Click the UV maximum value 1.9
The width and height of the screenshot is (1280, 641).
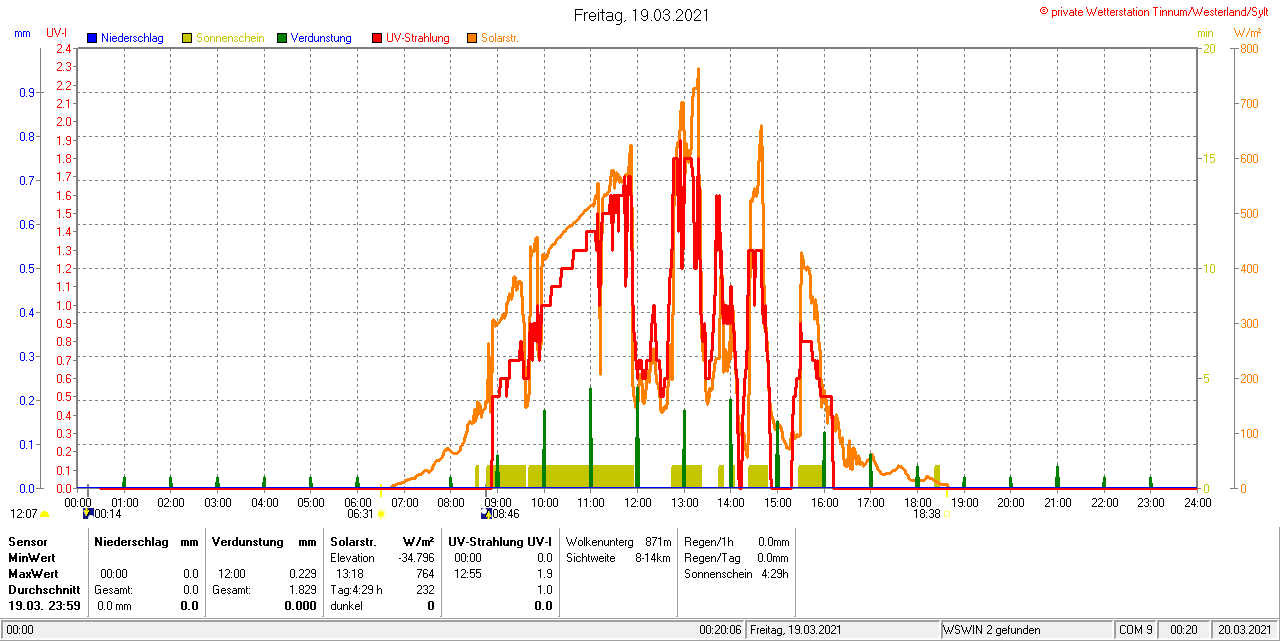[545, 574]
